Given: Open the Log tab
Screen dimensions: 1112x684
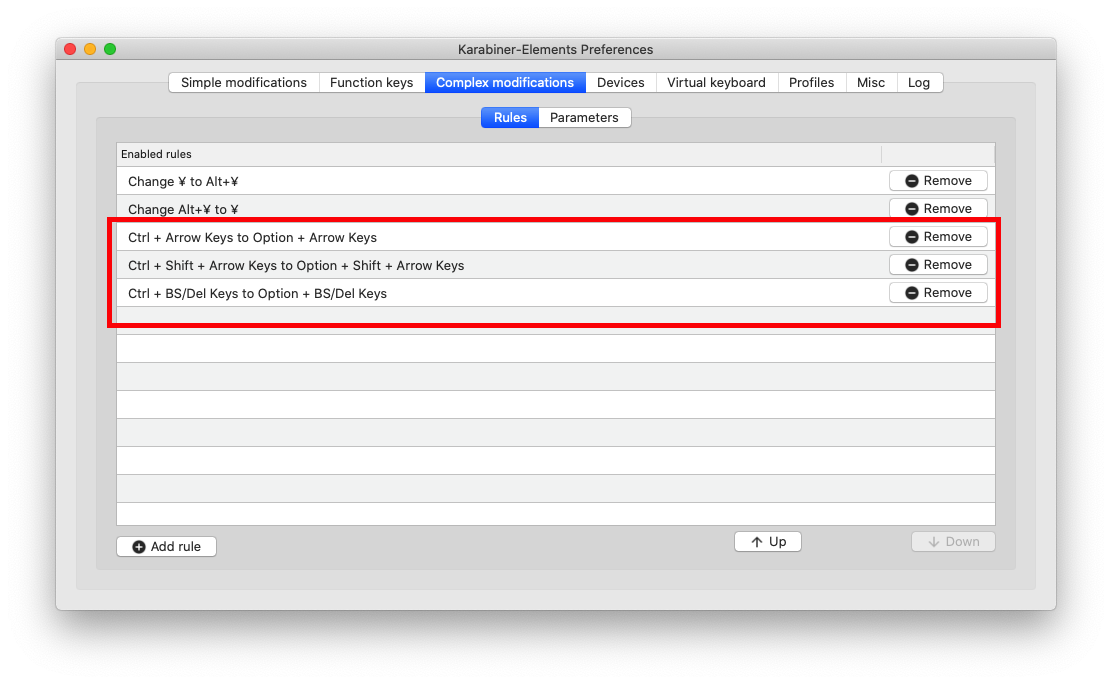Looking at the screenshot, I should [919, 82].
